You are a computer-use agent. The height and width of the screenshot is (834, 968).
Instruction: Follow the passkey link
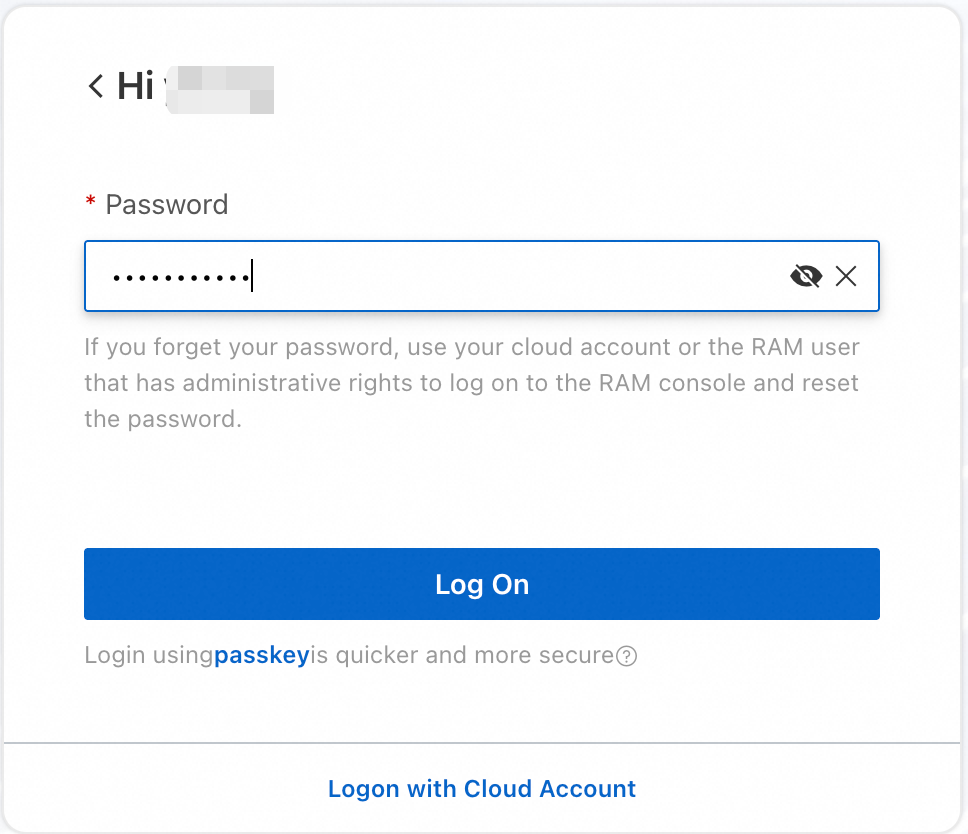click(x=262, y=656)
